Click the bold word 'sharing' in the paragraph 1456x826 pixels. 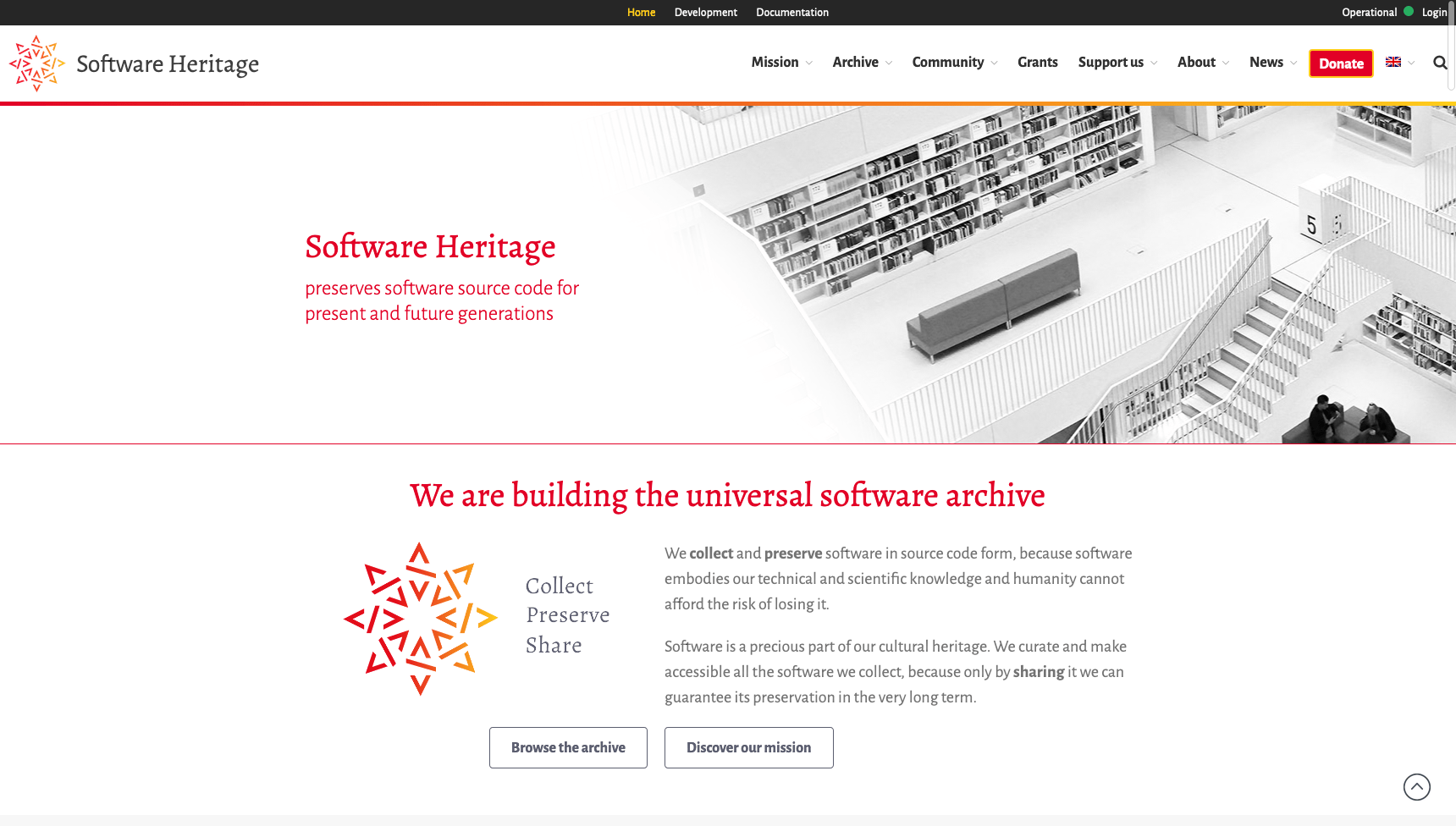tap(1039, 672)
